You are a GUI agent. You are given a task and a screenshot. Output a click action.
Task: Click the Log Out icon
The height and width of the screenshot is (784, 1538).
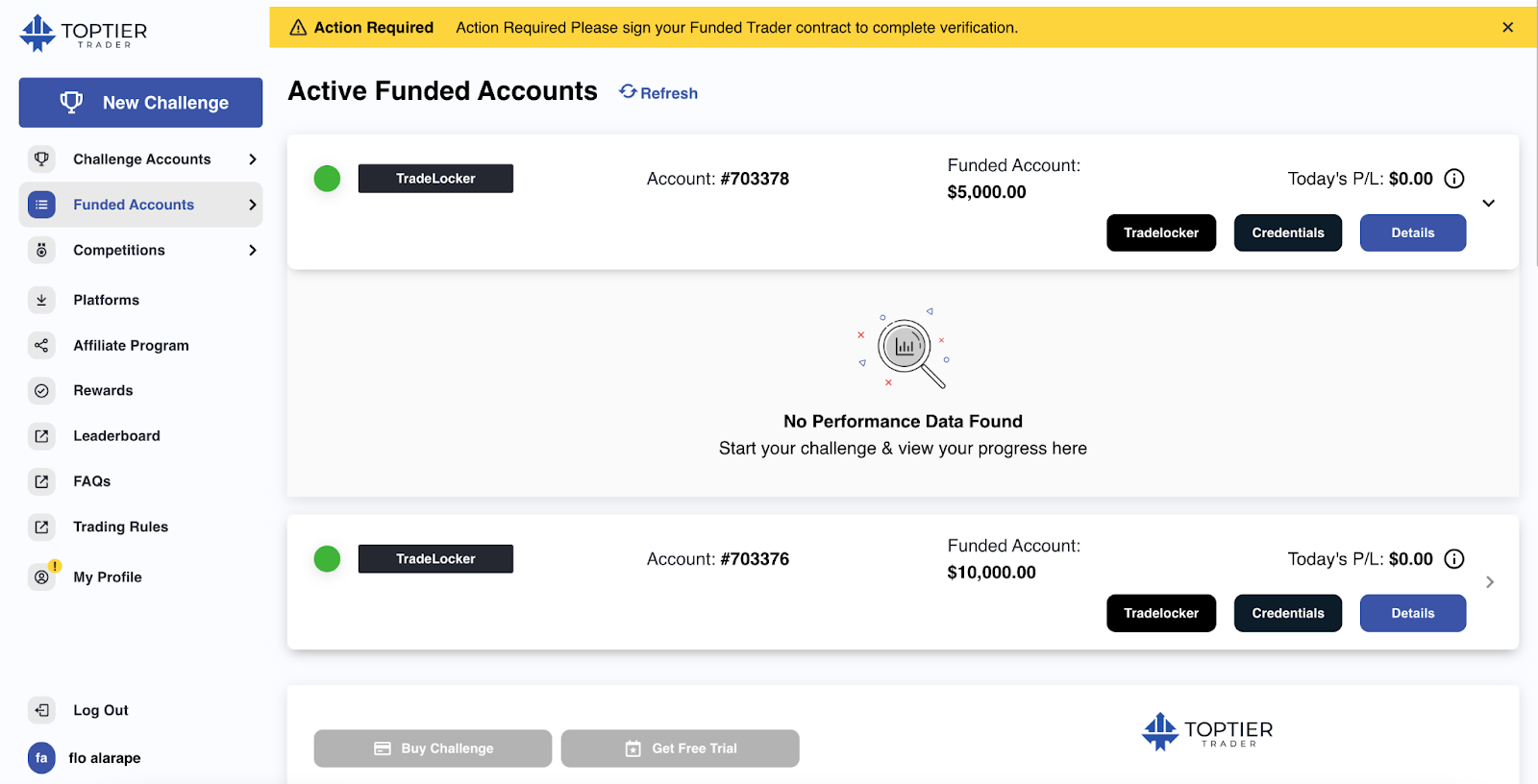[x=41, y=710]
